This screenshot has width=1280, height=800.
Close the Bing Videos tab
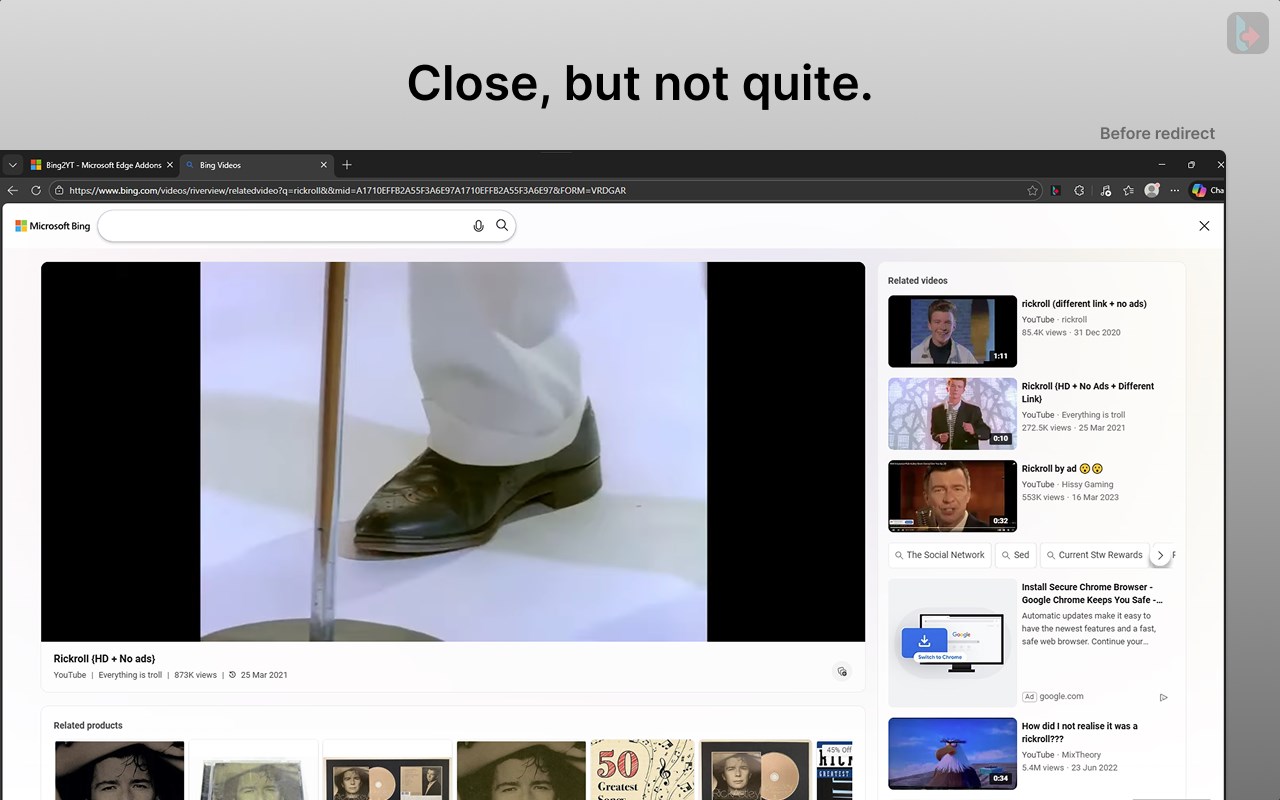pos(323,165)
